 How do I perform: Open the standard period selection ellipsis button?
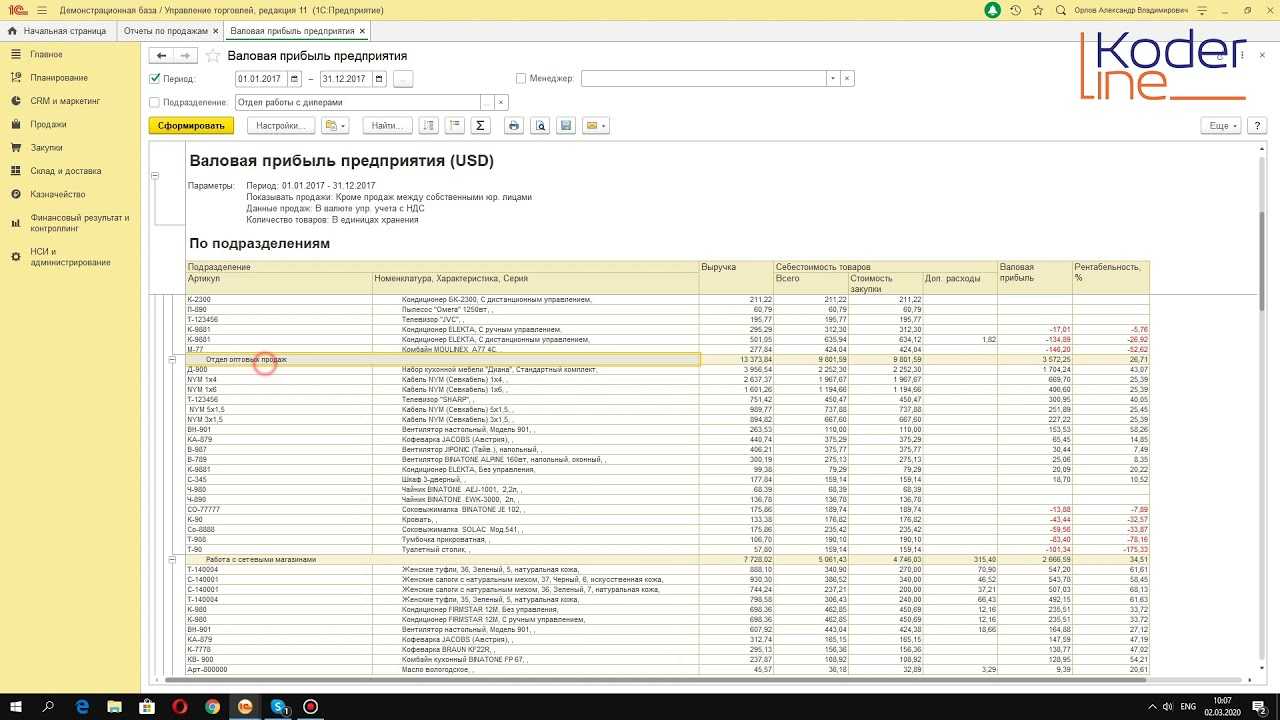403,79
